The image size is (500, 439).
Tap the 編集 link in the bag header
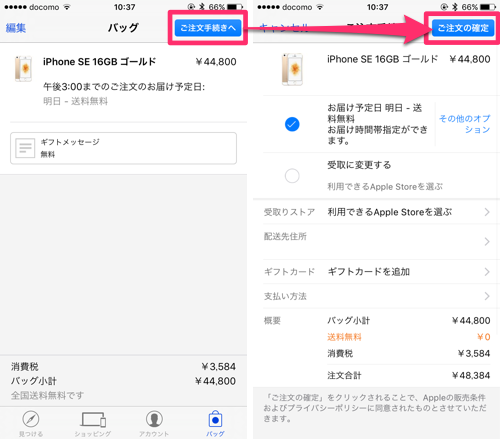[16, 28]
